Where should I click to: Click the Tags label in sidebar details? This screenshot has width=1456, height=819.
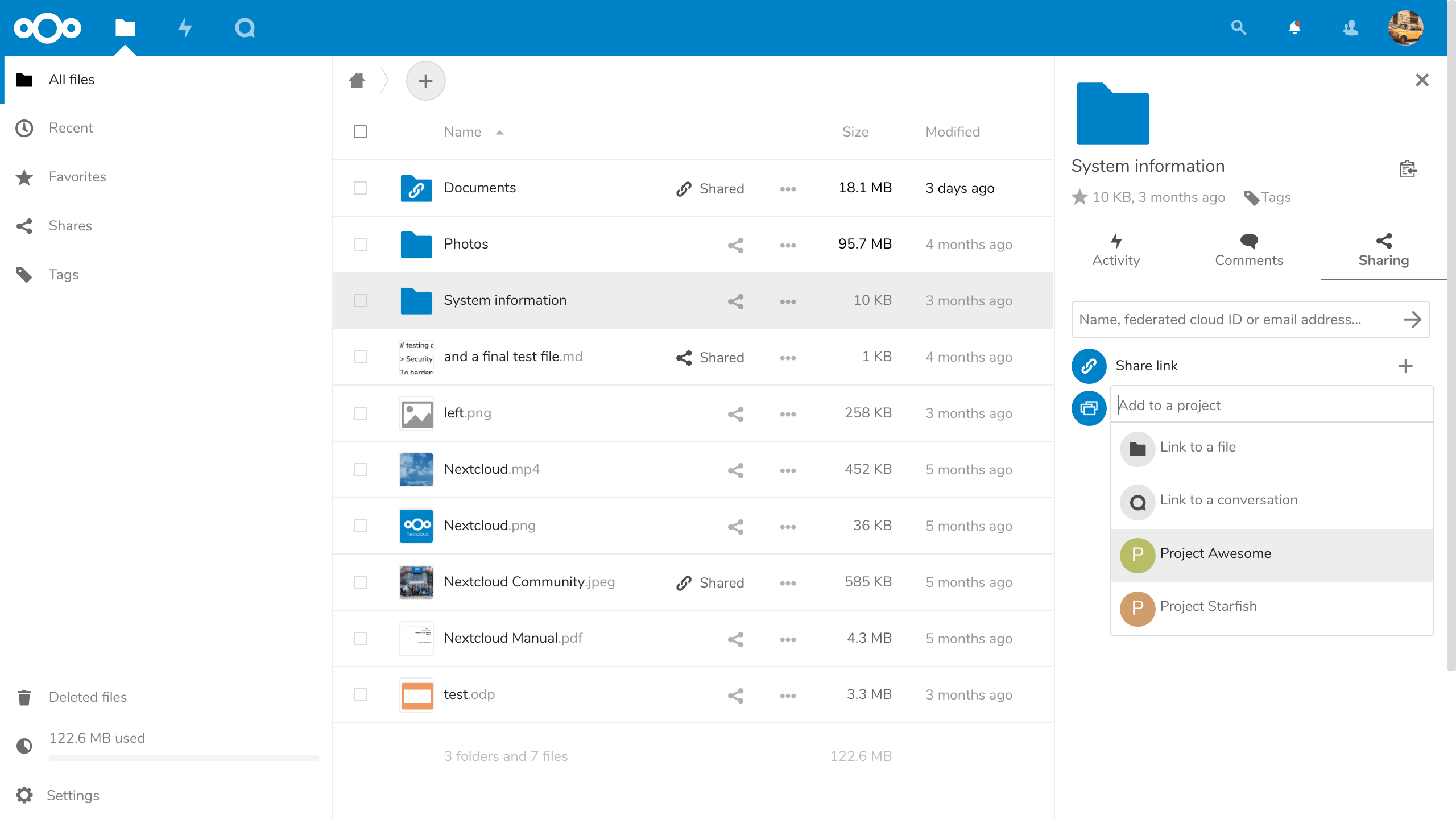[1276, 197]
